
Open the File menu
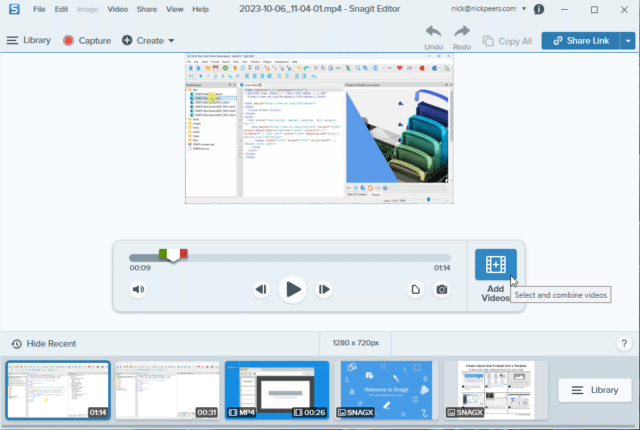39,9
